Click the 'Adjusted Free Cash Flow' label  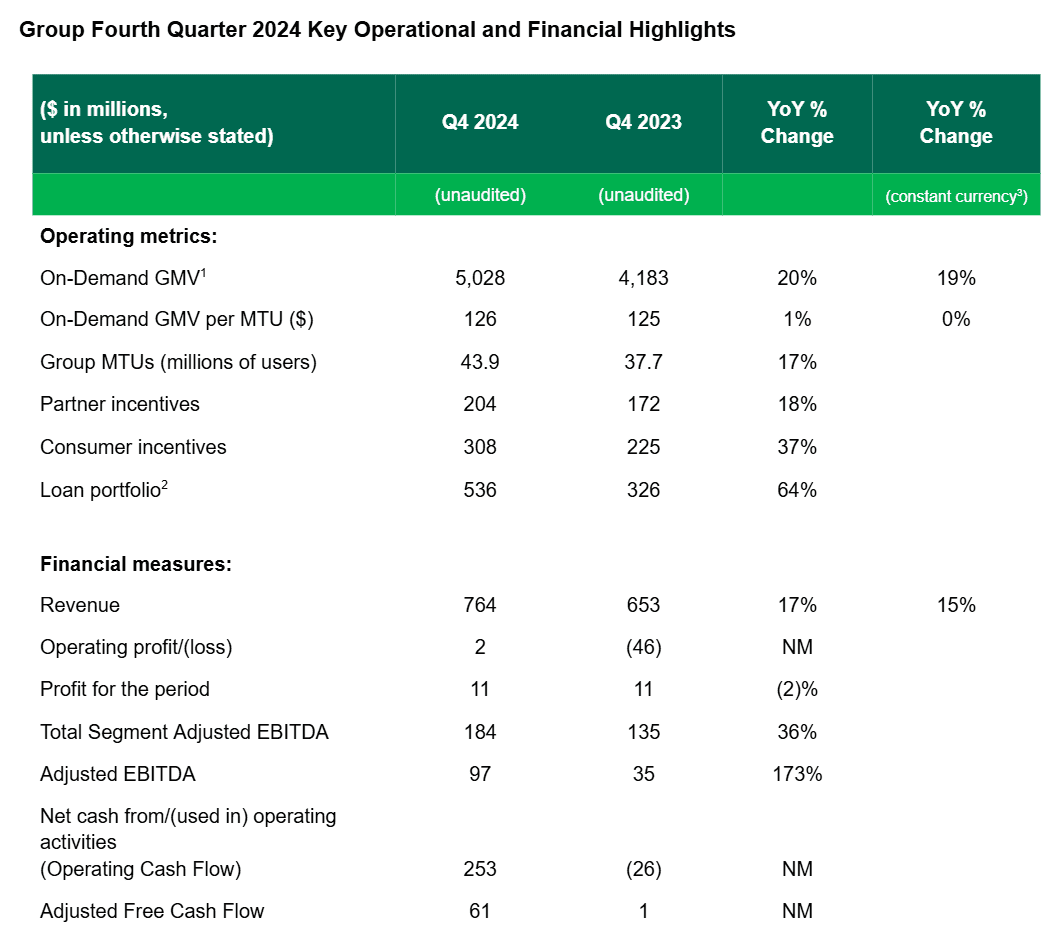(x=152, y=910)
